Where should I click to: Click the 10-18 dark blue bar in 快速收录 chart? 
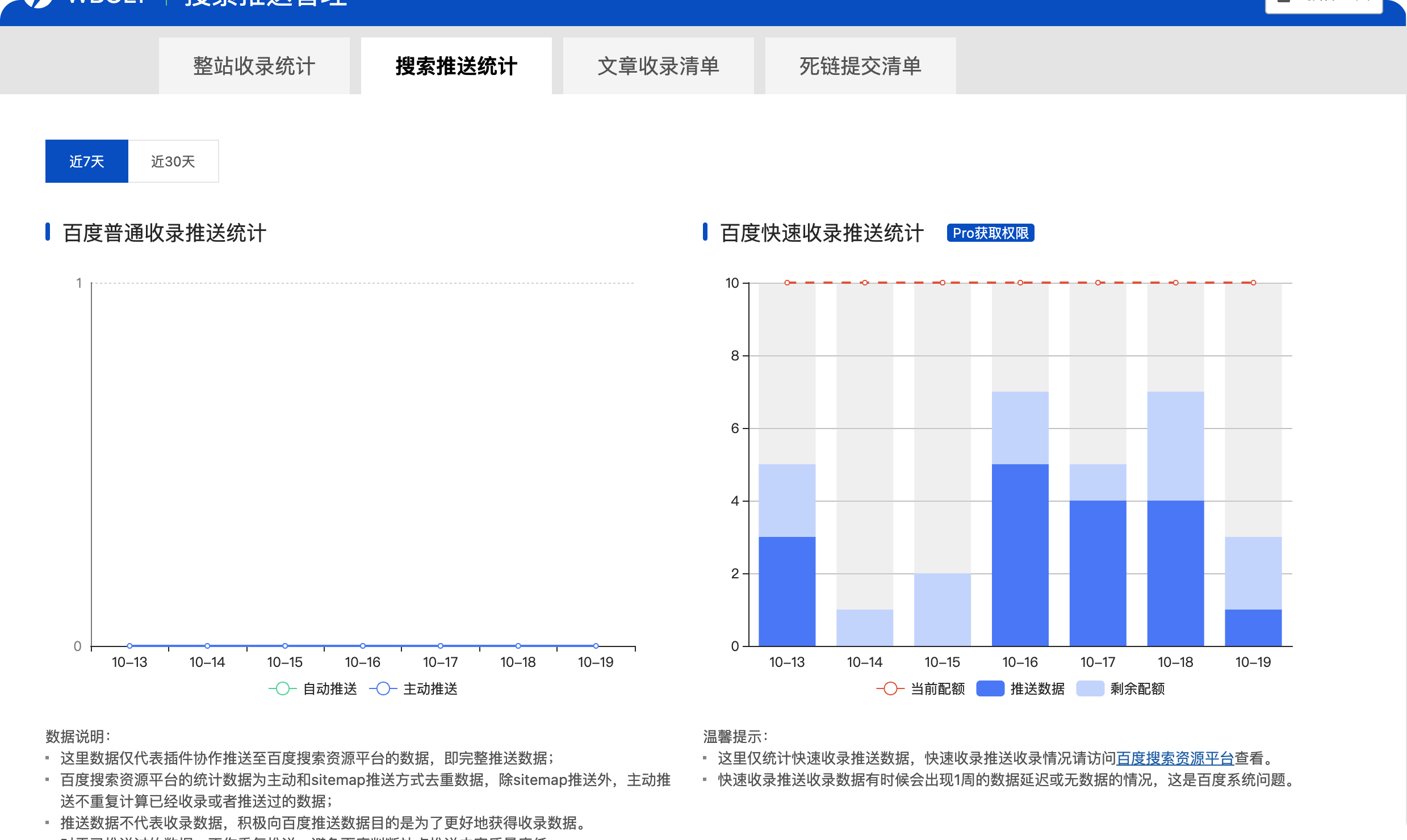pyautogui.click(x=1175, y=573)
